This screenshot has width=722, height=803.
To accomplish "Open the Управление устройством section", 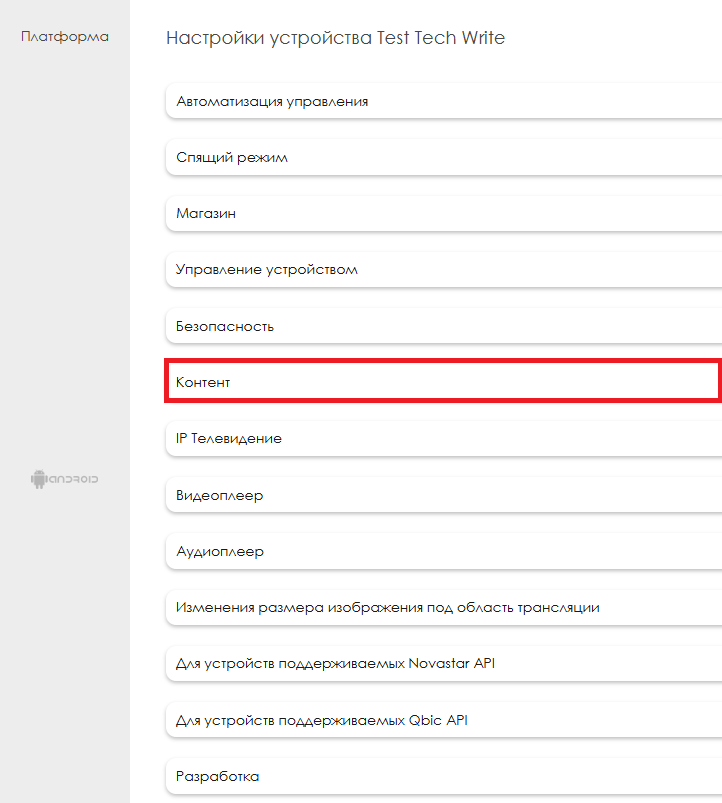I will [x=266, y=270].
